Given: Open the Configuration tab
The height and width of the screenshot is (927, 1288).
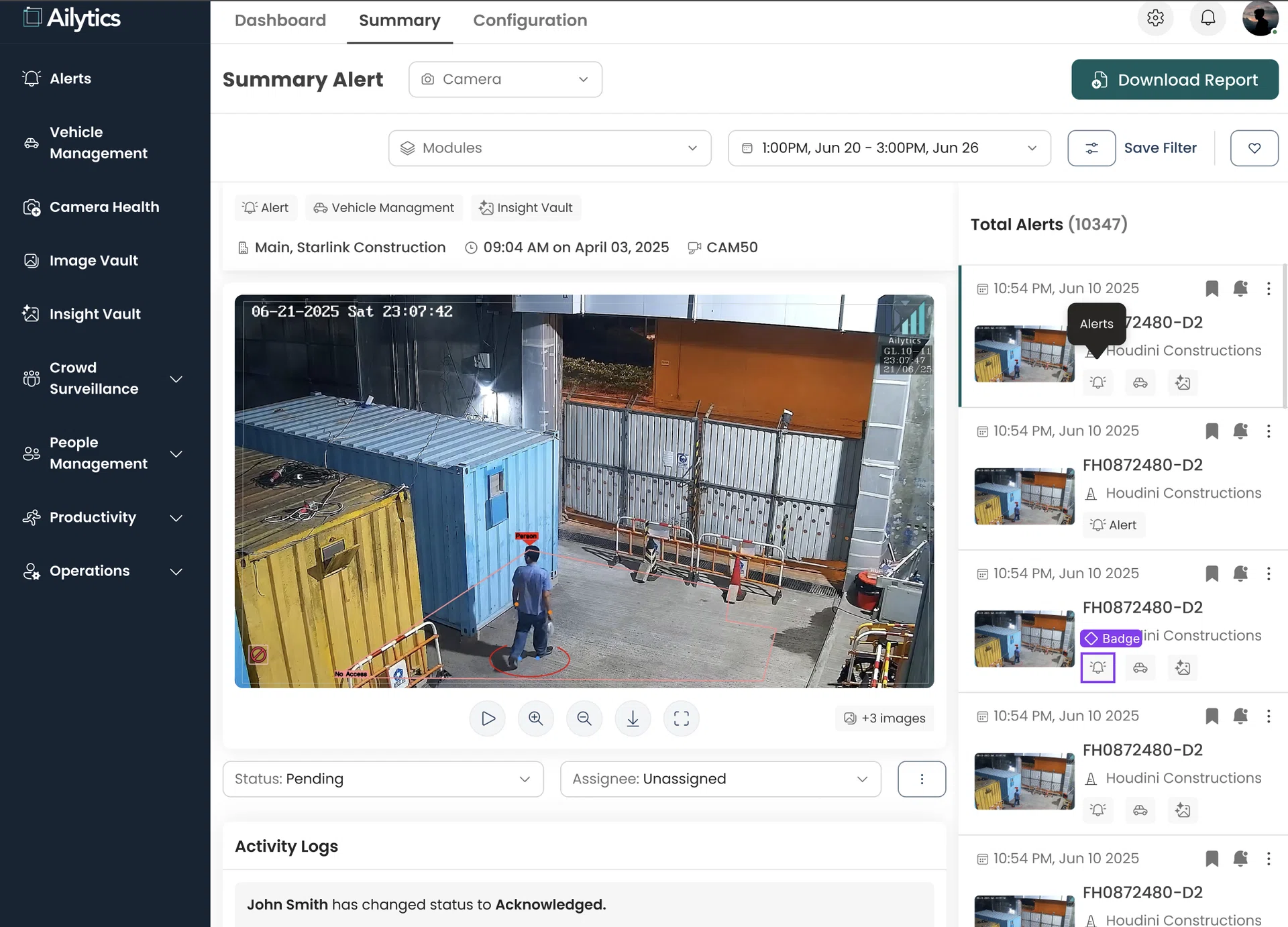Looking at the screenshot, I should pos(530,20).
